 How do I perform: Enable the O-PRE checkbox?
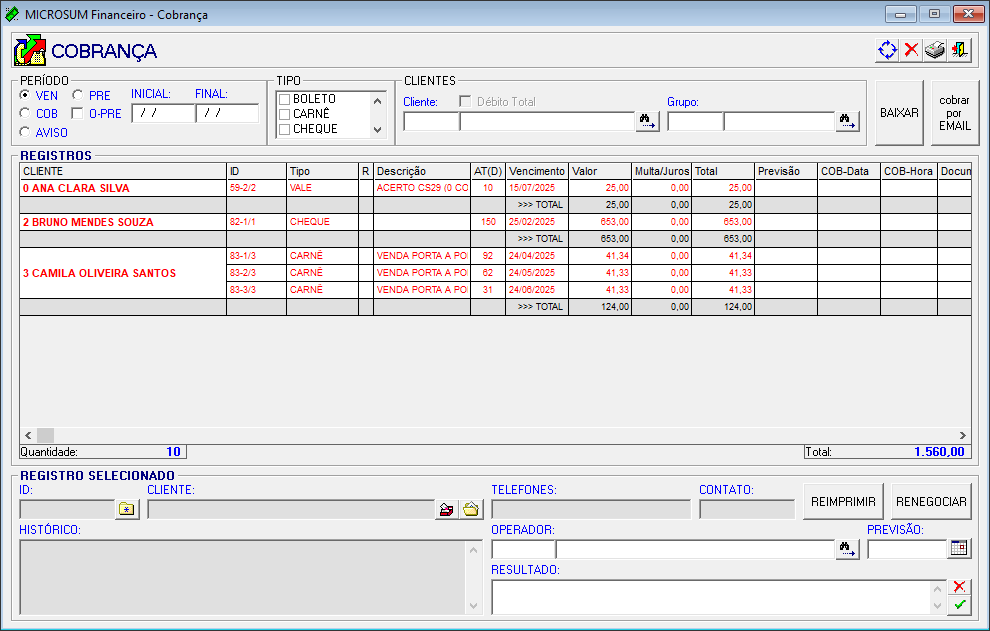[78, 113]
